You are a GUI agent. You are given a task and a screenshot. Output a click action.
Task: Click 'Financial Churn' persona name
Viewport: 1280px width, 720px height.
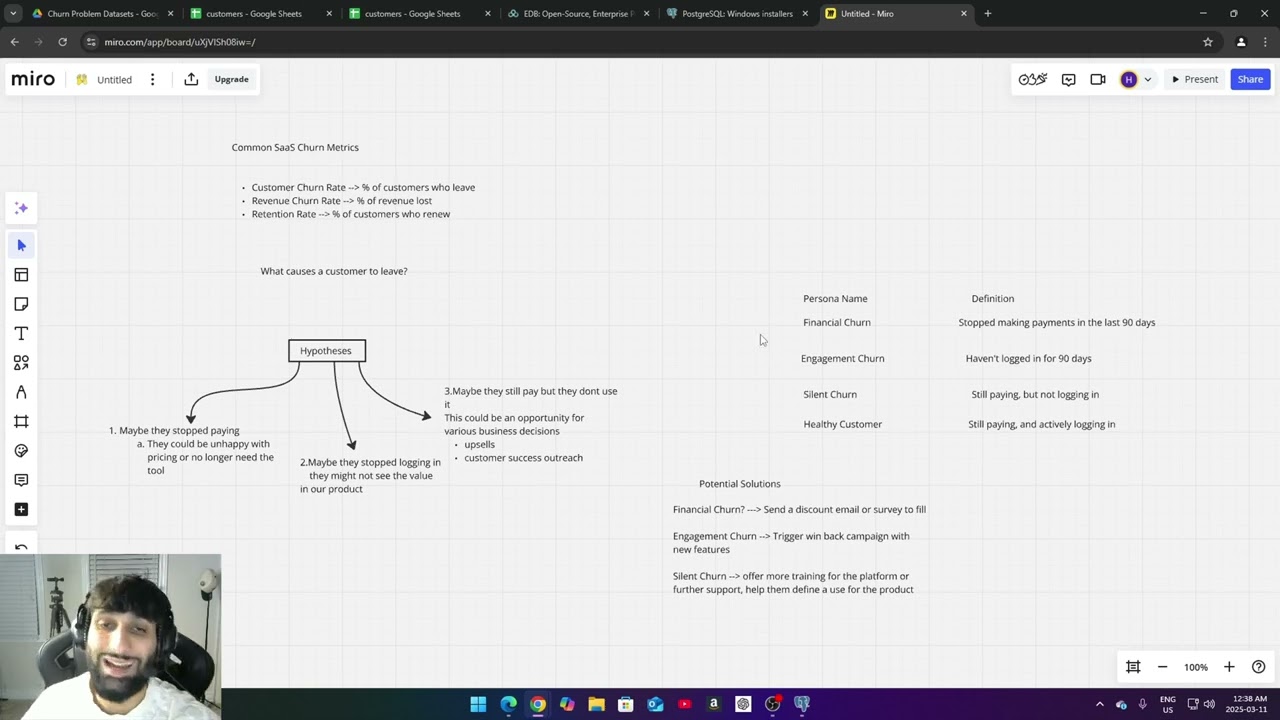[837, 323]
